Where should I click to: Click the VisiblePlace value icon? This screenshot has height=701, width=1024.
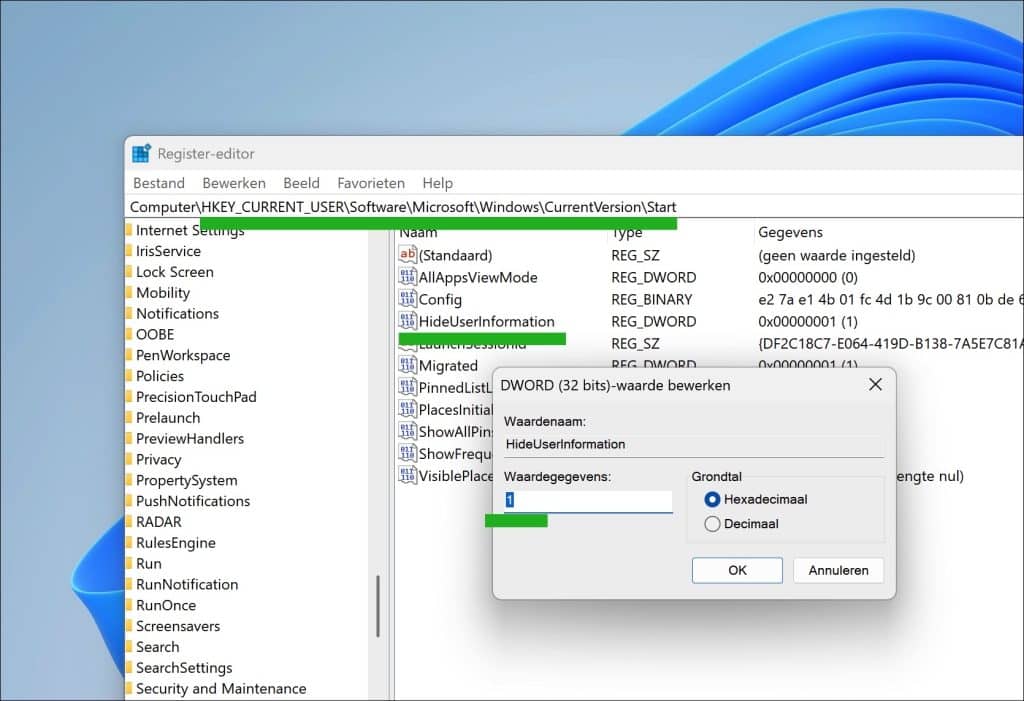click(x=408, y=475)
